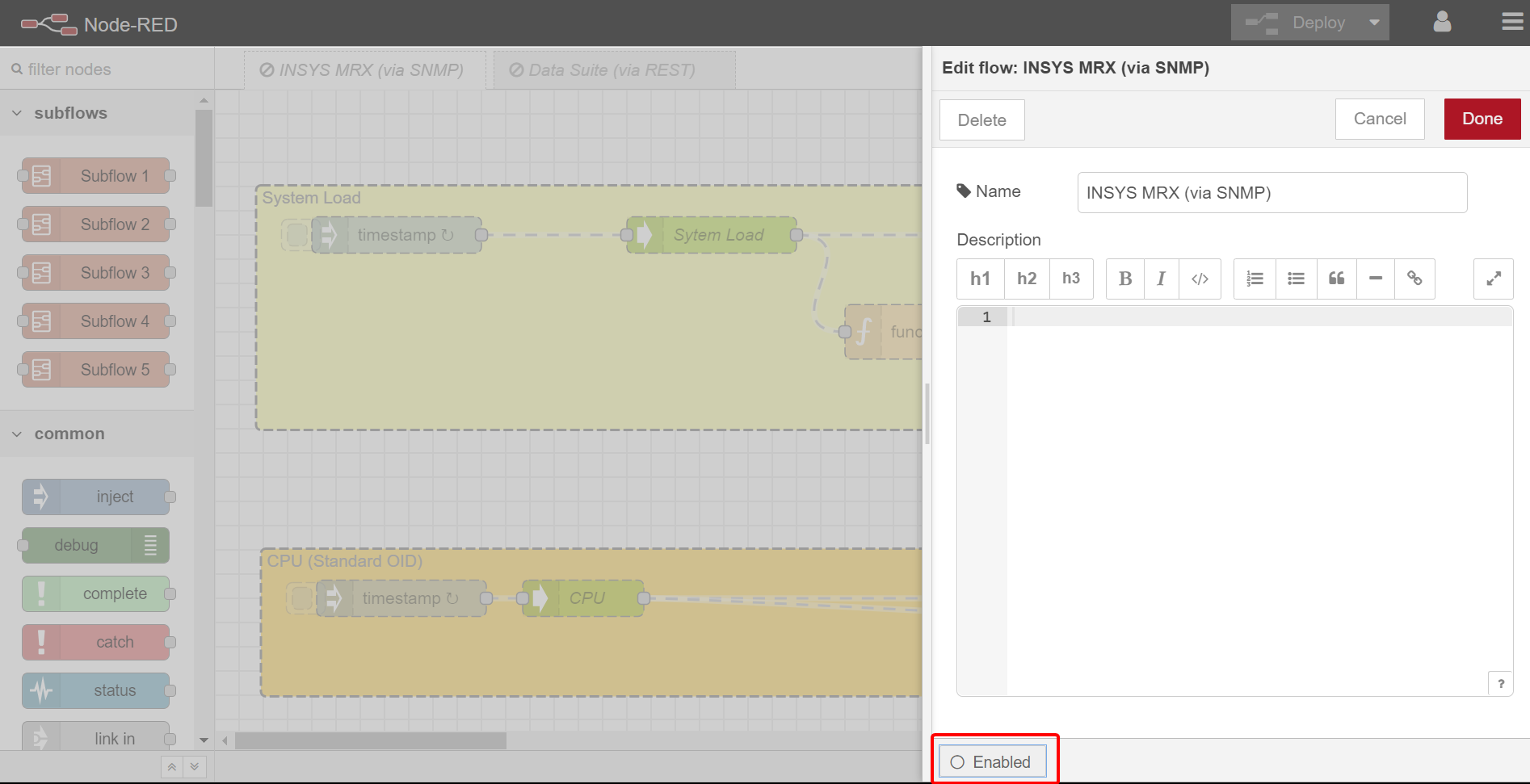Insert blockquote in description

tap(1336, 279)
